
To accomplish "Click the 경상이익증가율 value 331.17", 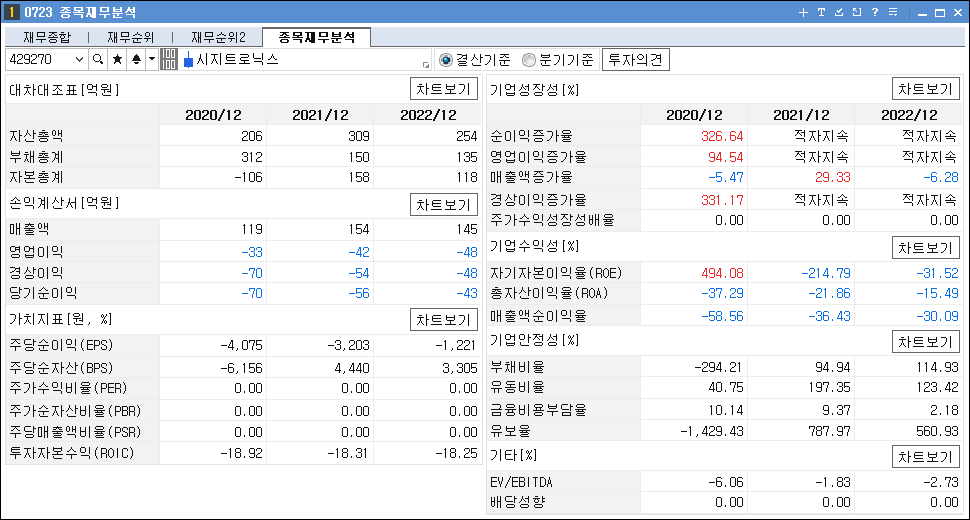I will (723, 200).
